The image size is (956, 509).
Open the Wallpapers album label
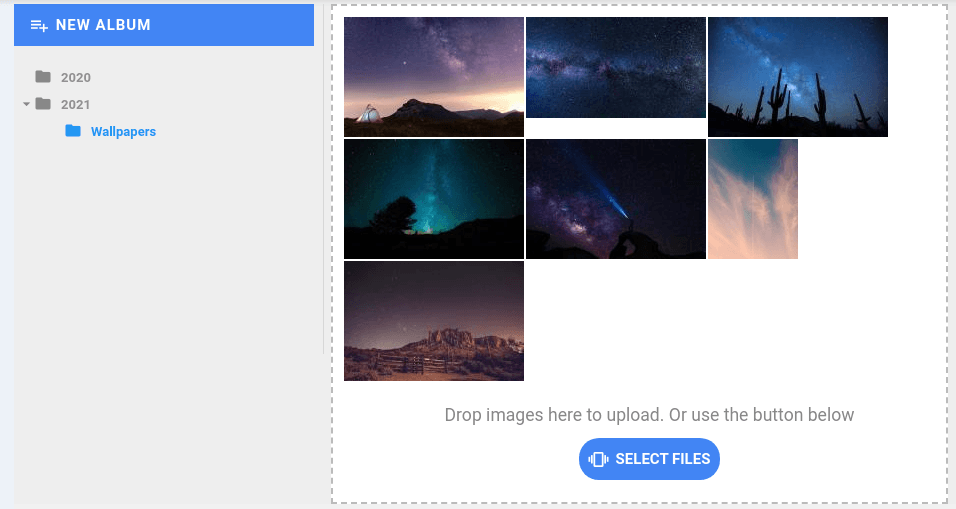[123, 132]
